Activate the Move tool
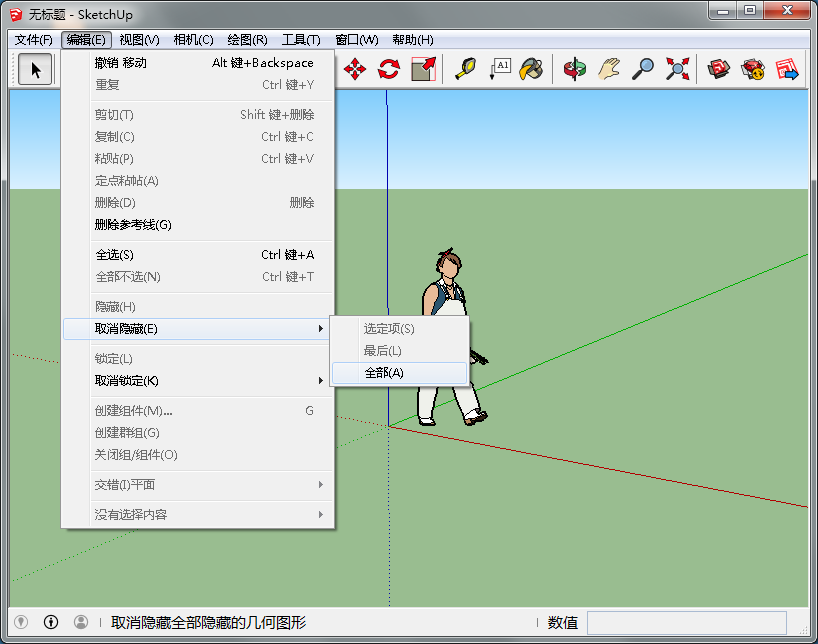Viewport: 818px width, 644px height. tap(355, 69)
